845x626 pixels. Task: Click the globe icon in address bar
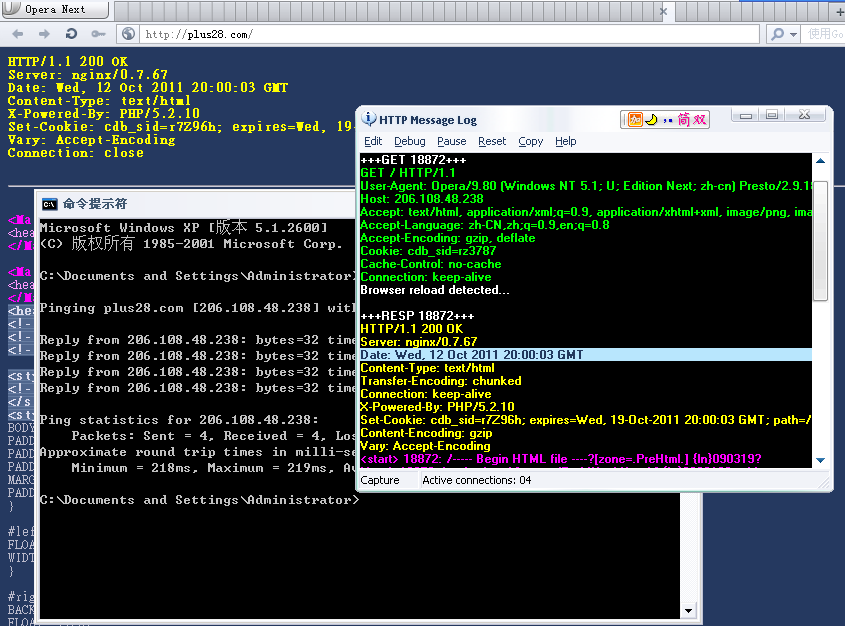pyautogui.click(x=129, y=34)
